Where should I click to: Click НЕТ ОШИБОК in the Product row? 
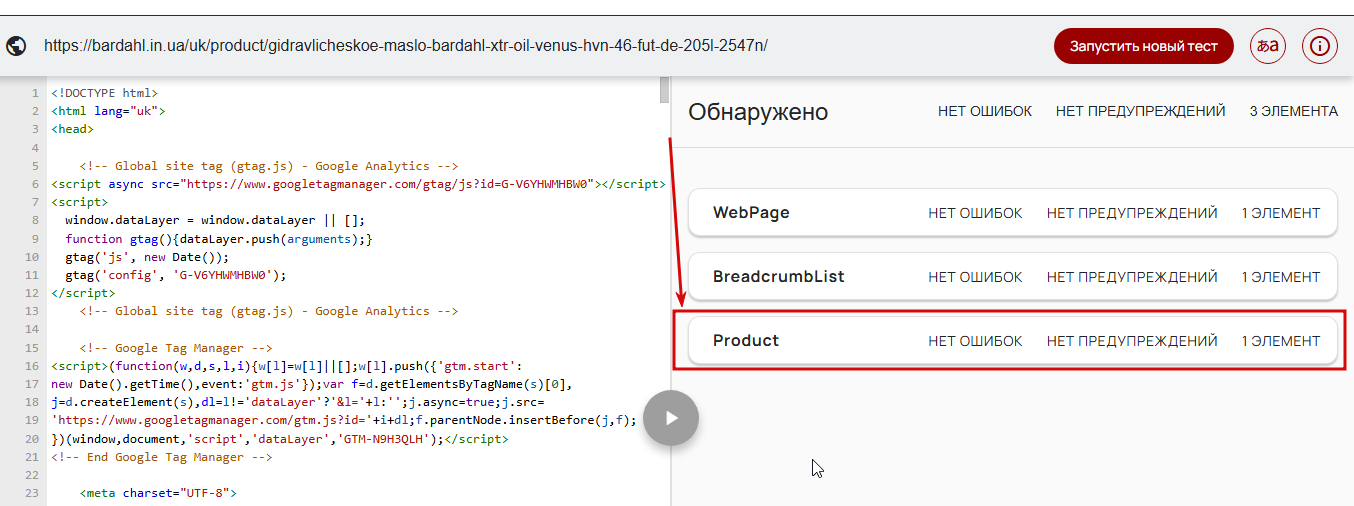[976, 341]
